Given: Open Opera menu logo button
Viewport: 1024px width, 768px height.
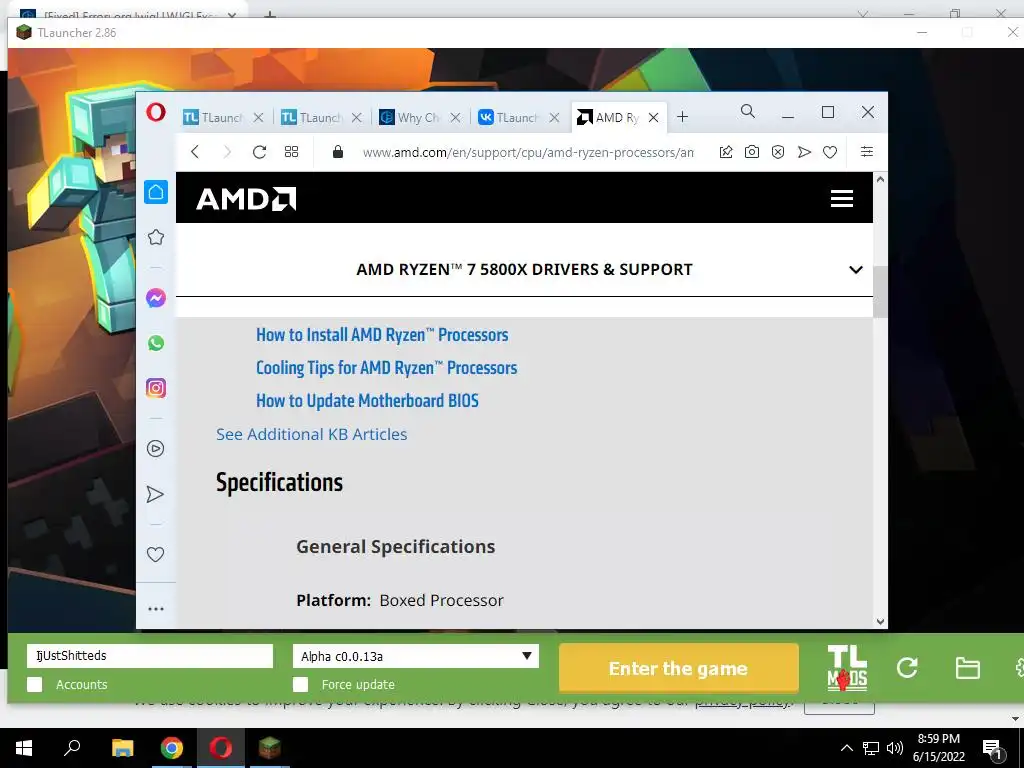Looking at the screenshot, I should coord(155,113).
